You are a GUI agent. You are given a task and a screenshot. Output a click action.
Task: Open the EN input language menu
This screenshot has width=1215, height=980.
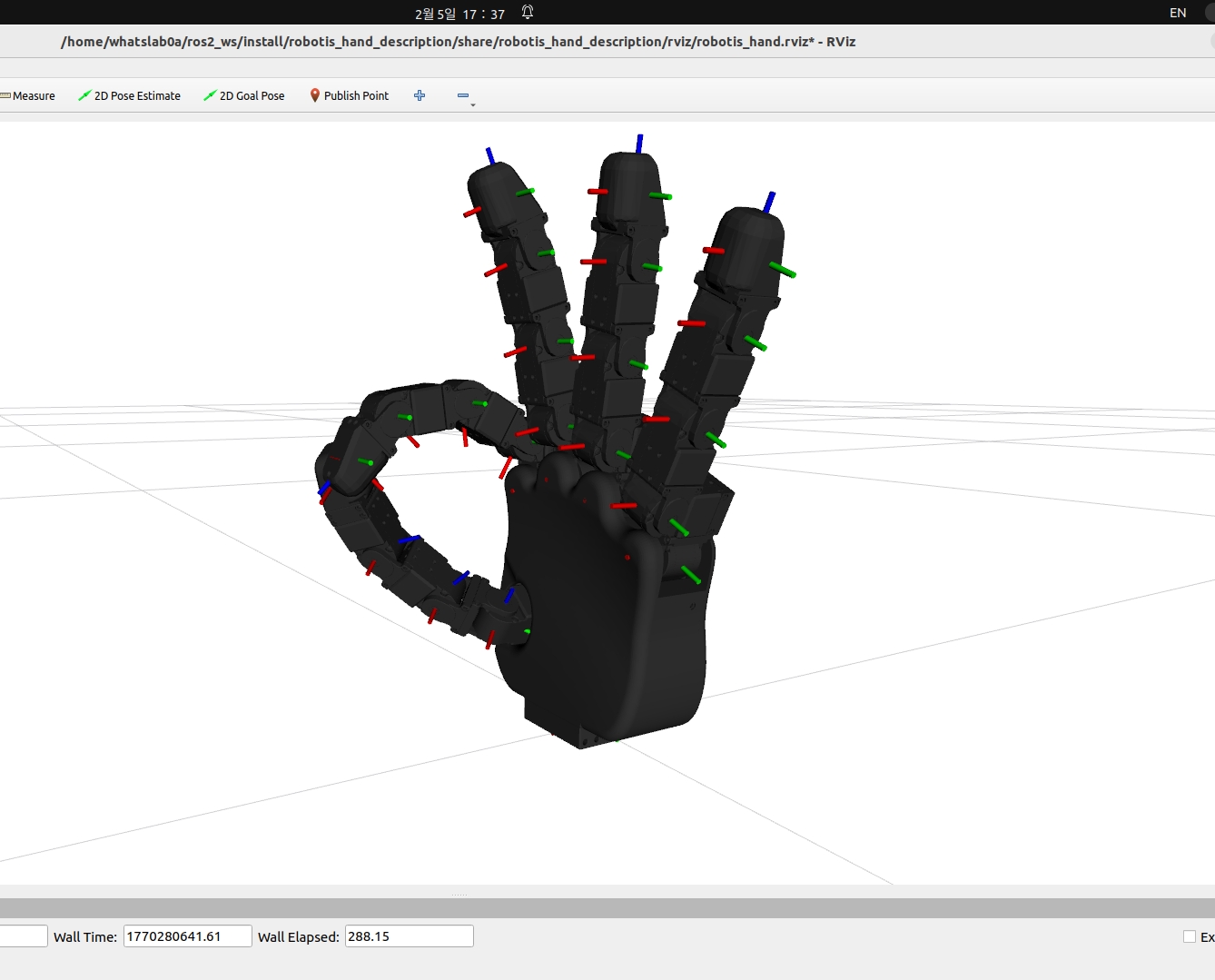(x=1177, y=13)
